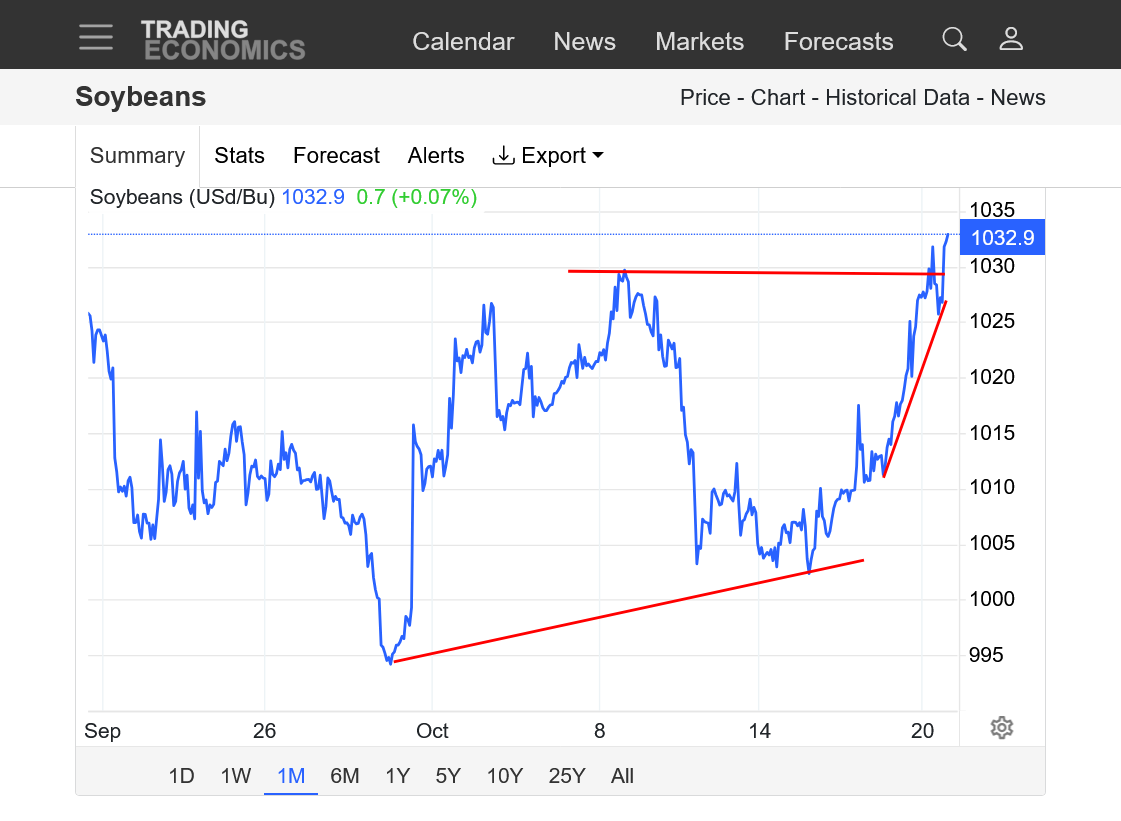Expand the Export dropdown
The image size is (1121, 821).
[548, 156]
